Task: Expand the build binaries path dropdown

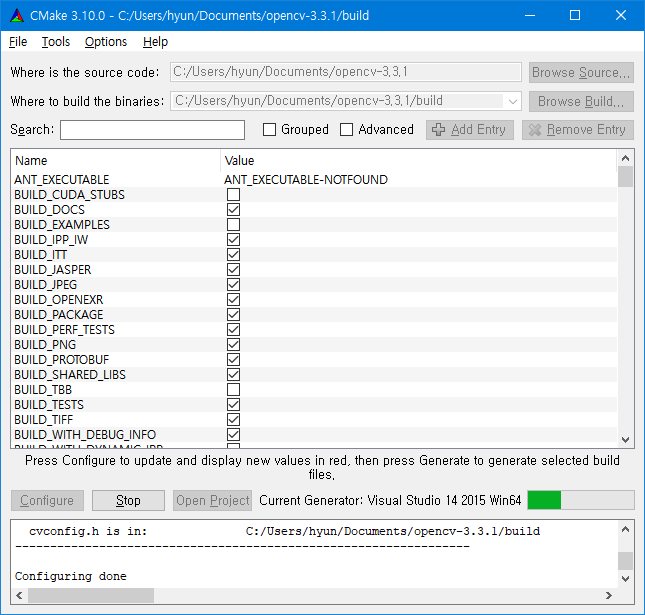Action: (x=513, y=101)
